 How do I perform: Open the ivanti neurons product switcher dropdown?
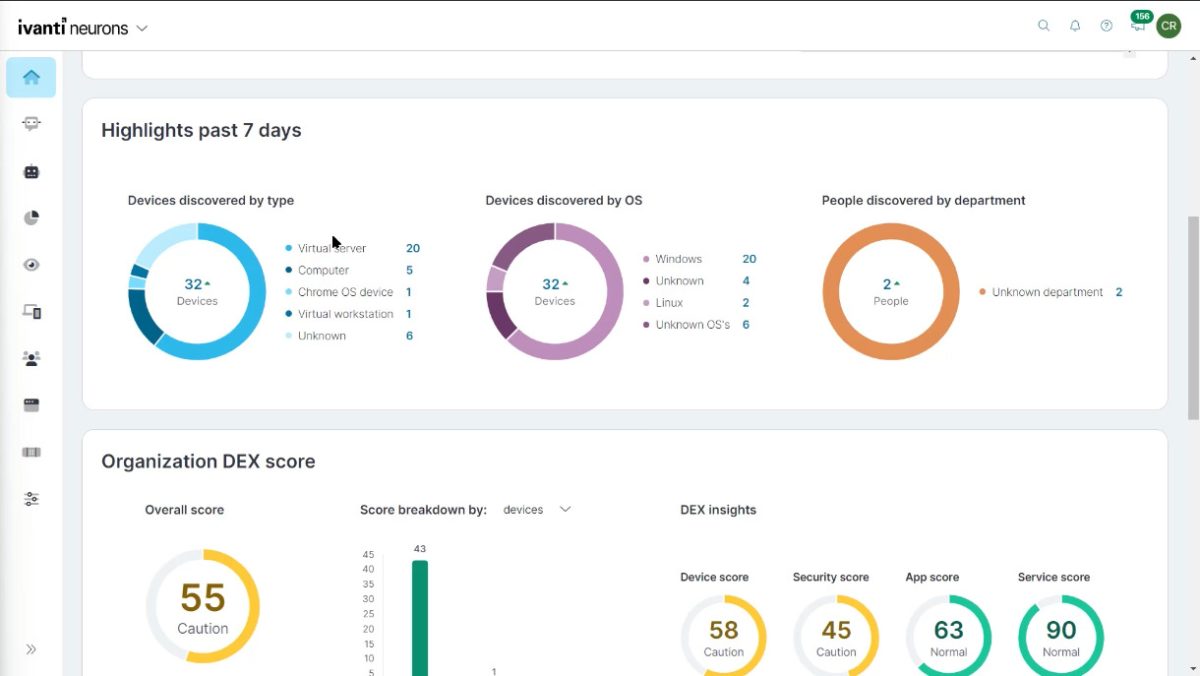[141, 28]
